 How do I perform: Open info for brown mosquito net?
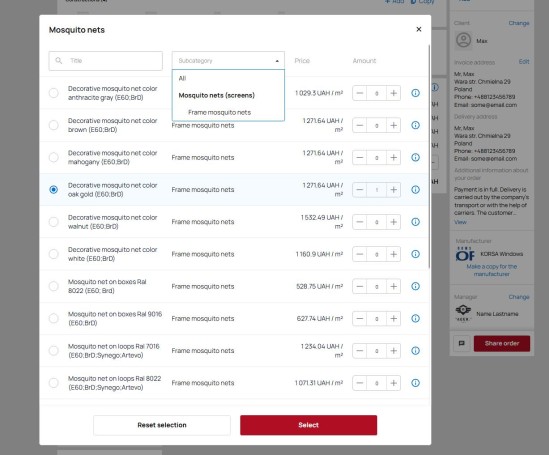click(x=415, y=125)
